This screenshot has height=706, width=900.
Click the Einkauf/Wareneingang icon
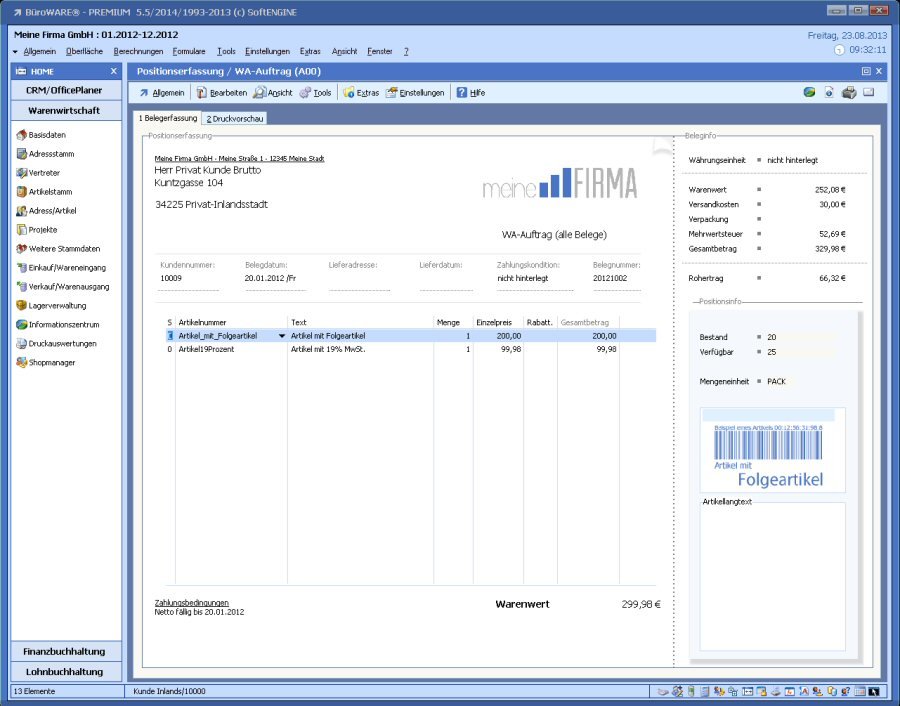click(x=22, y=267)
